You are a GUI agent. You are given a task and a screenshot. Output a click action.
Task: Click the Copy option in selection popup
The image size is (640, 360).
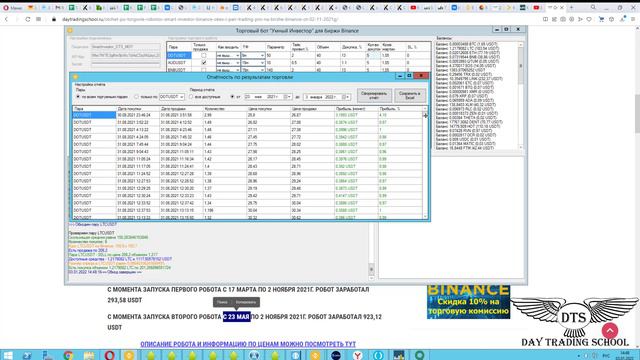click(x=246, y=302)
